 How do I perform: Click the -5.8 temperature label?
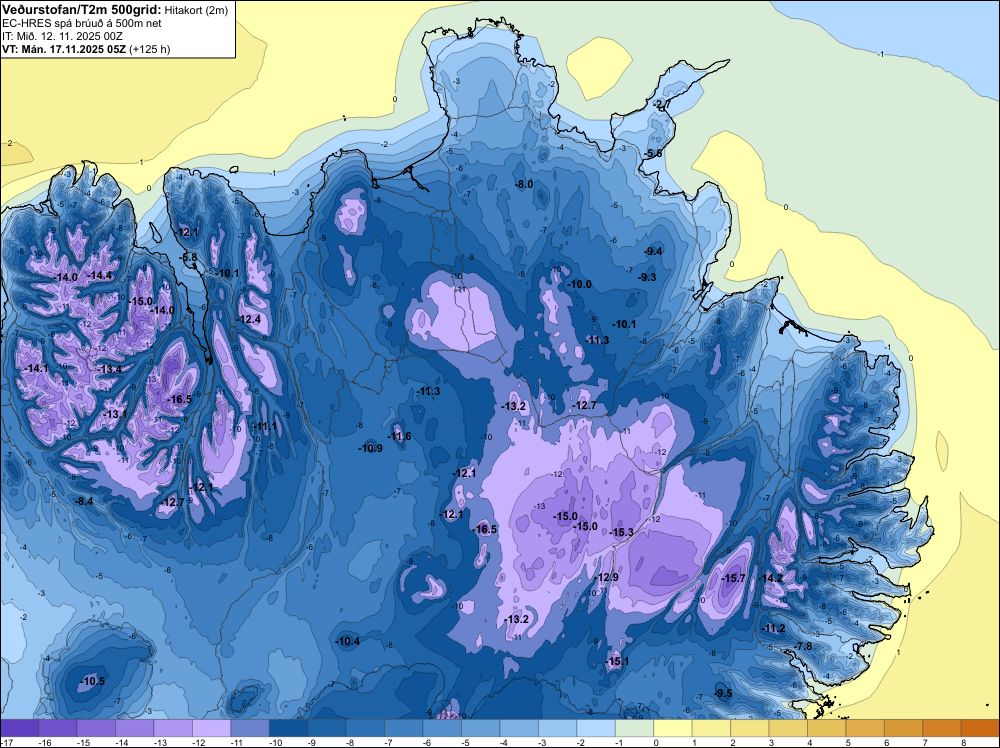click(x=189, y=258)
